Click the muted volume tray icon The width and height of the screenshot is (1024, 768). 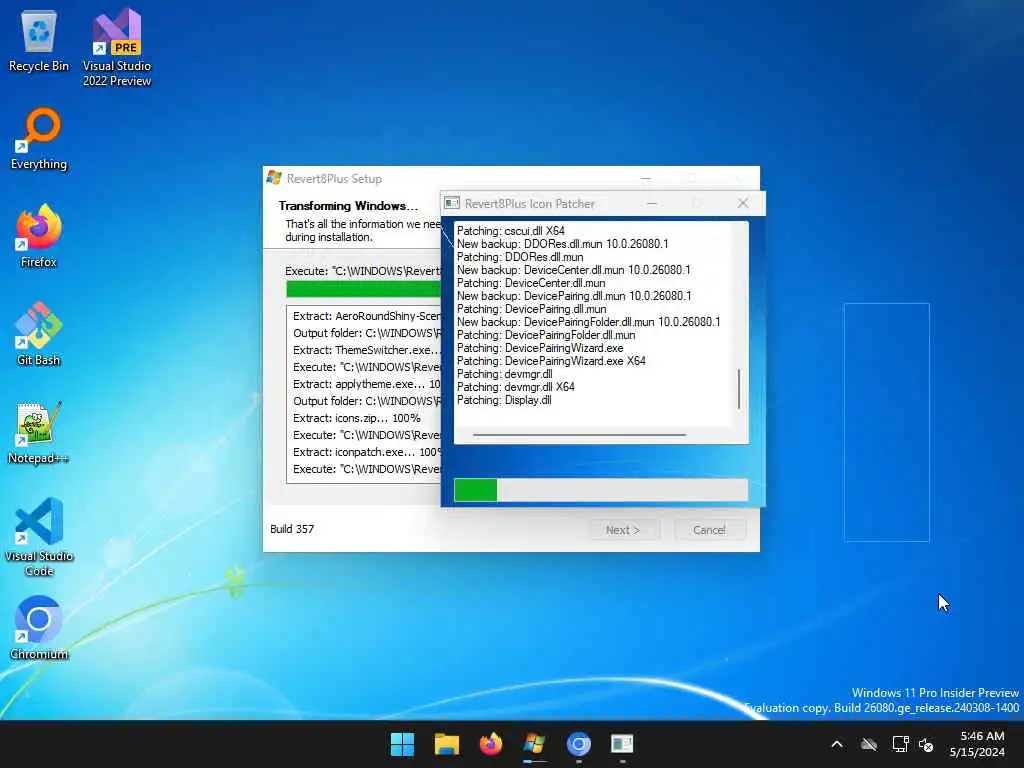tap(926, 744)
